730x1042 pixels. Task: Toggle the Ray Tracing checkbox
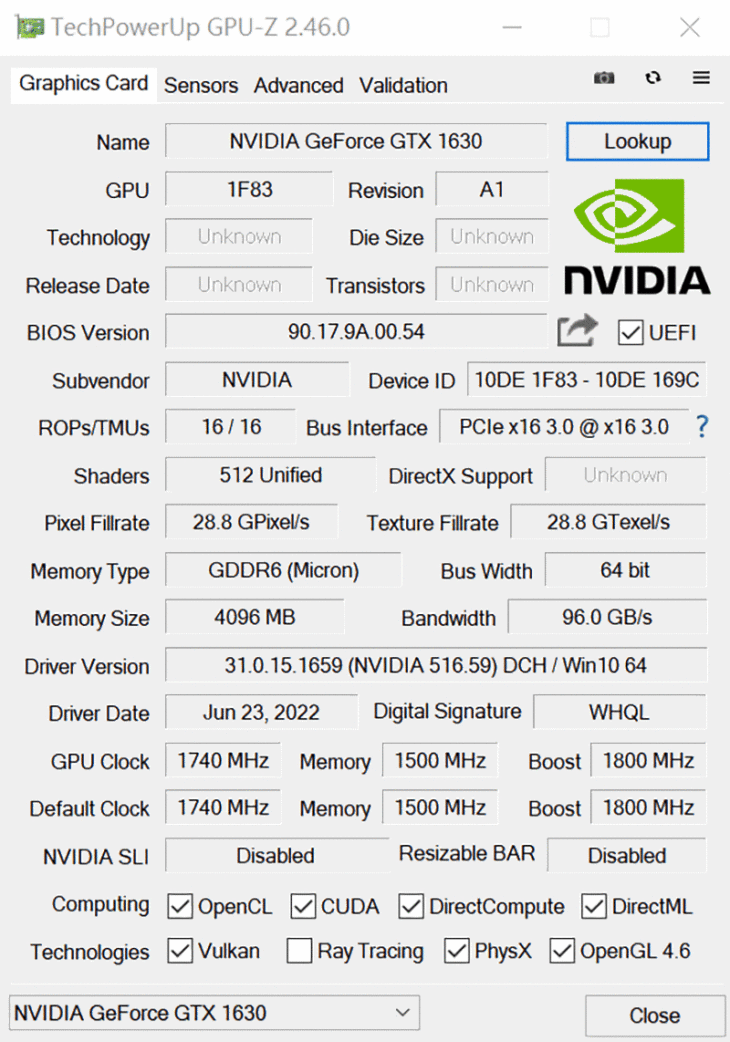click(299, 951)
